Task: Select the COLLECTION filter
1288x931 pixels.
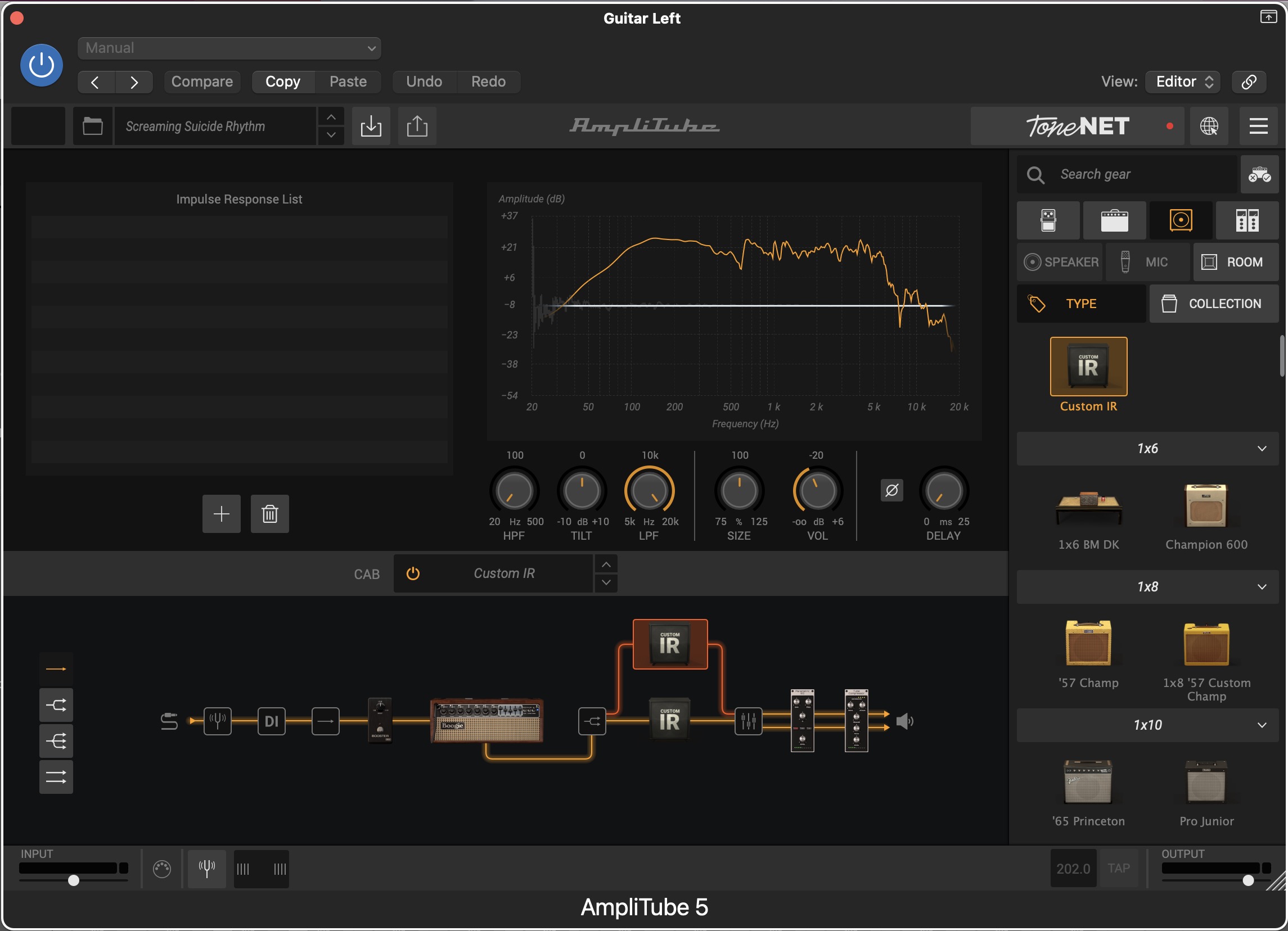Action: point(1214,304)
